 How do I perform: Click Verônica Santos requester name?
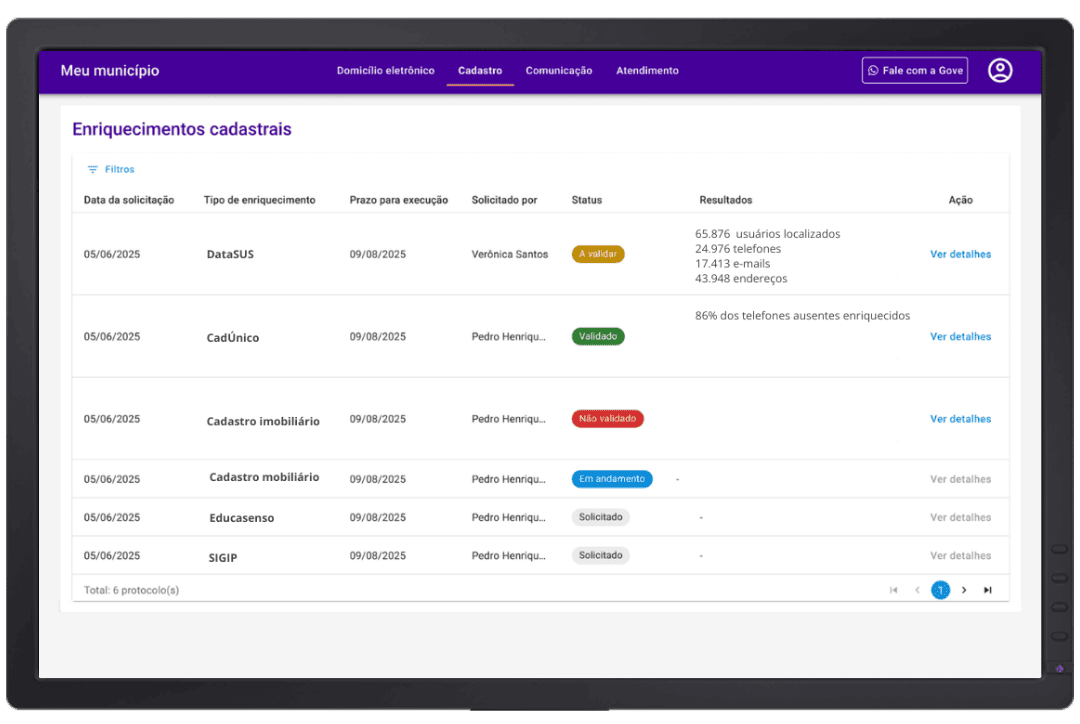[510, 254]
